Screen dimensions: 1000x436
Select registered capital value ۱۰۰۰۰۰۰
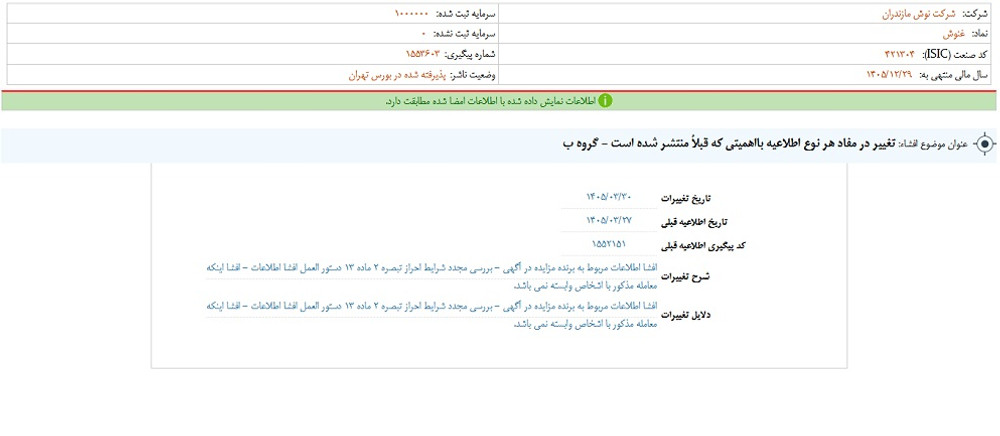click(x=412, y=14)
